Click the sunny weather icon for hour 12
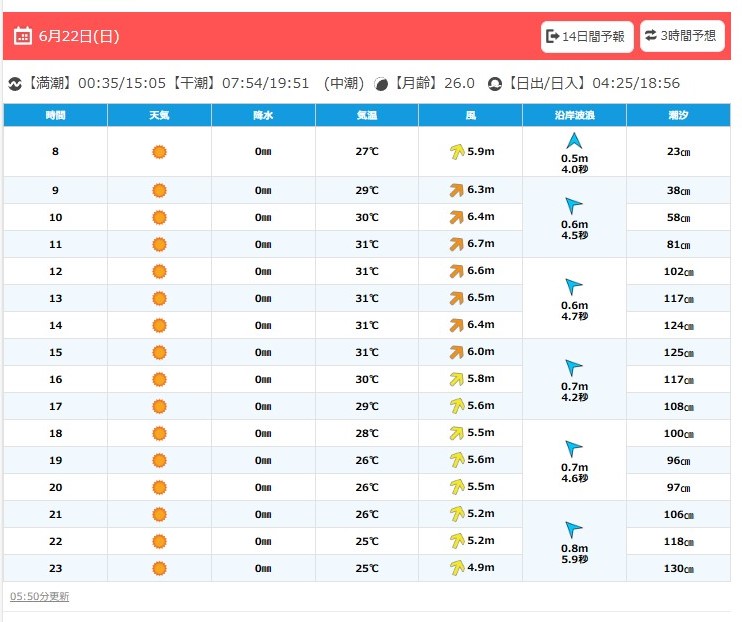The height and width of the screenshot is (622, 742). pos(159,272)
